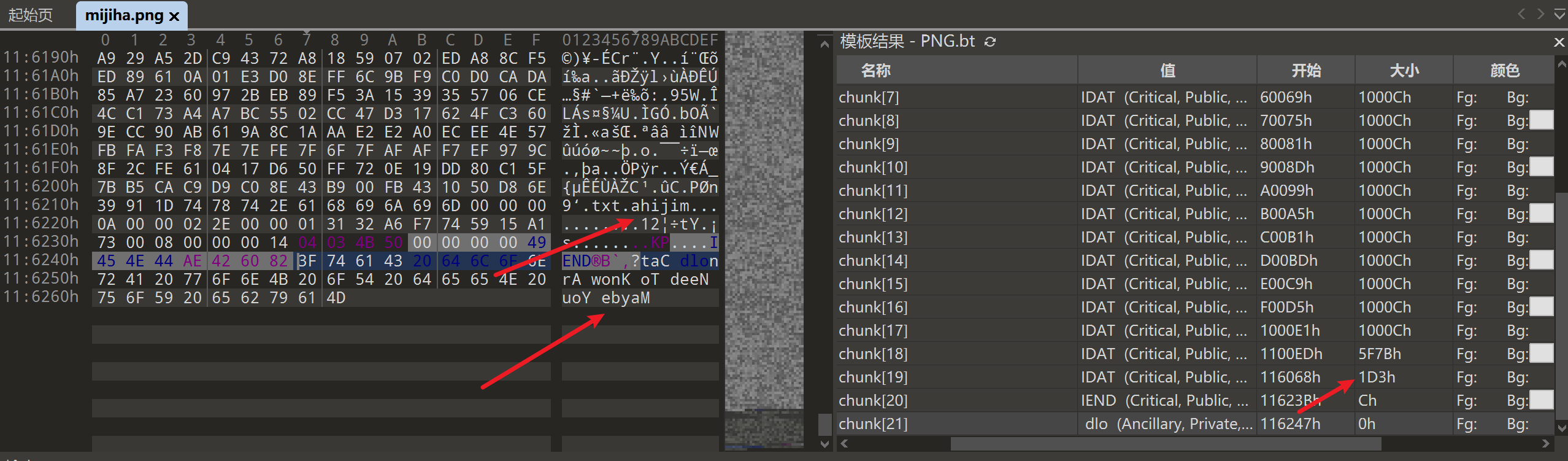Viewport: 1568px width, 461px height.
Task: Click text 'rA wonK oT deeN' in ASCII pane
Action: pyautogui.click(x=636, y=279)
